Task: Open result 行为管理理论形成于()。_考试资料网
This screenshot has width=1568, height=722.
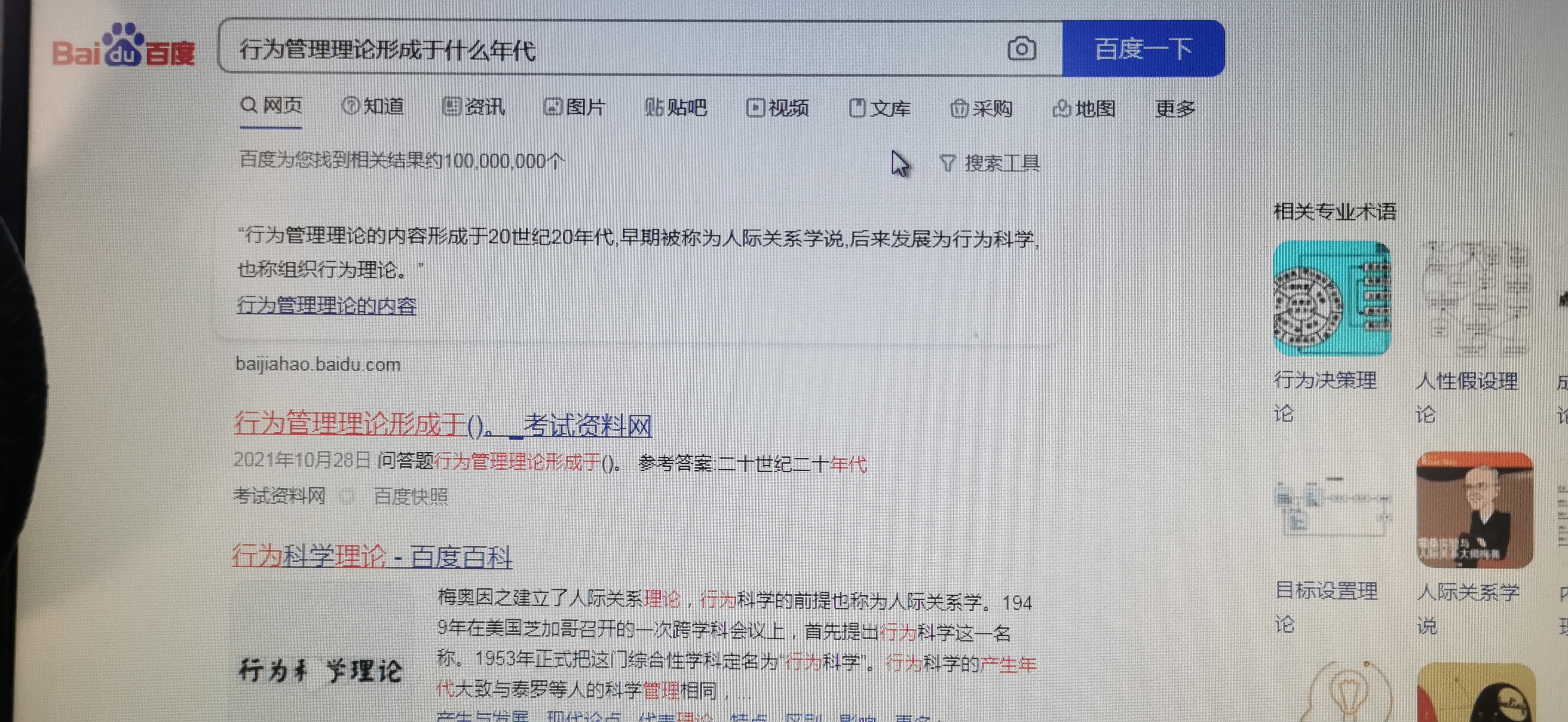Action: (443, 424)
